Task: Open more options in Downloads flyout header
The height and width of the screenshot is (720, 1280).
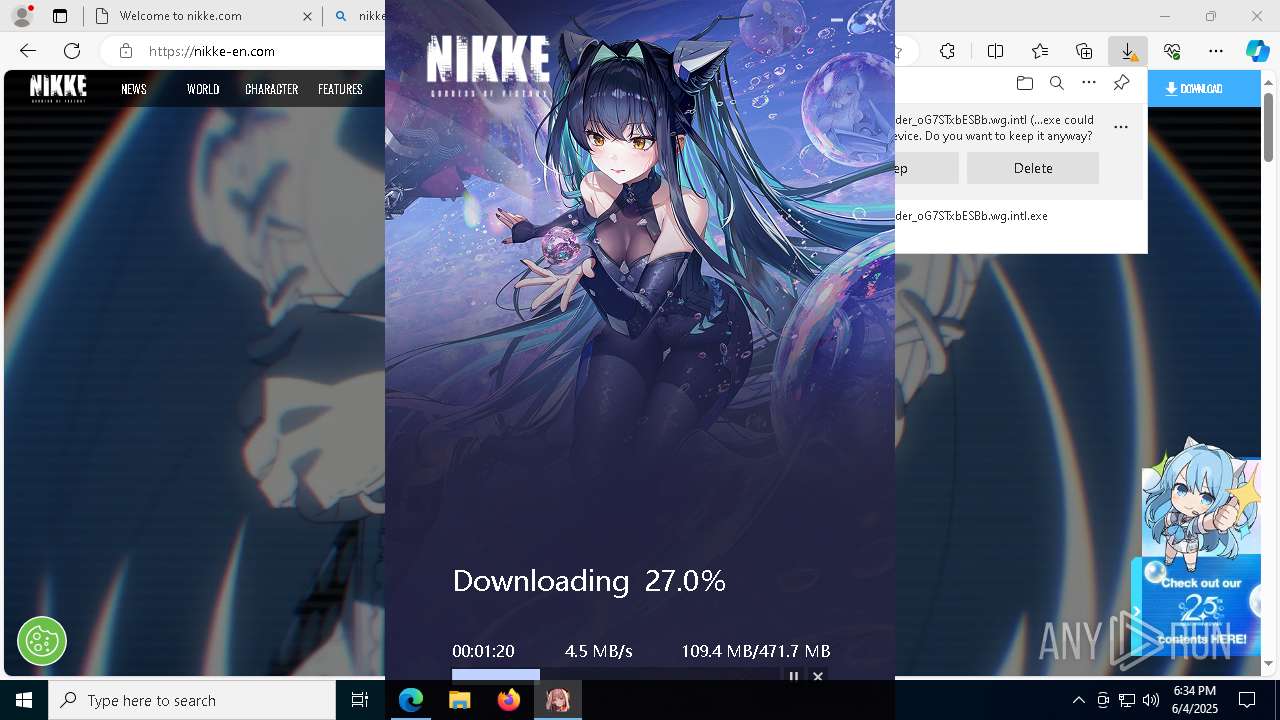Action: (x=1089, y=83)
